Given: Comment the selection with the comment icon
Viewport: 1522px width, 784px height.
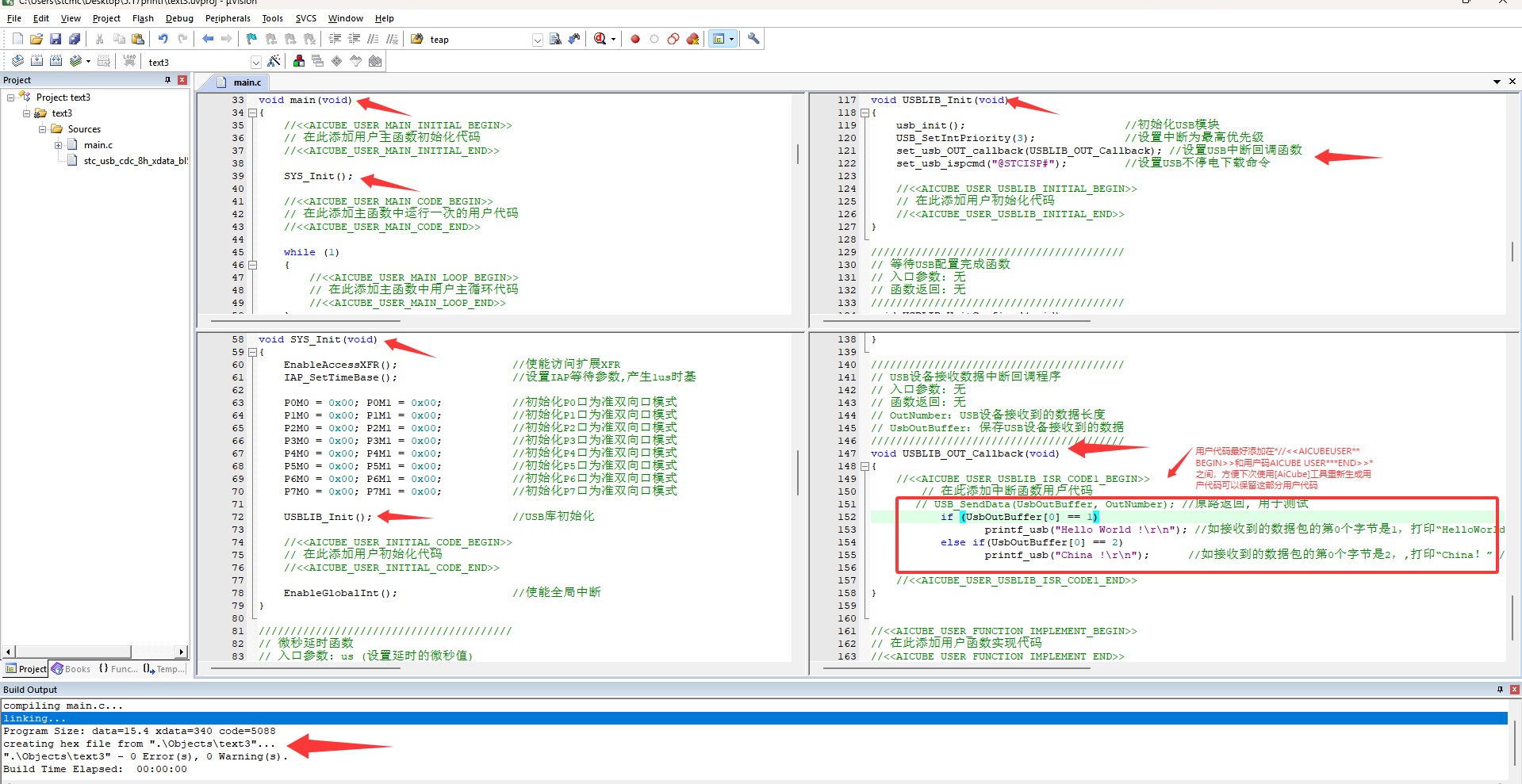Looking at the screenshot, I should point(373,39).
